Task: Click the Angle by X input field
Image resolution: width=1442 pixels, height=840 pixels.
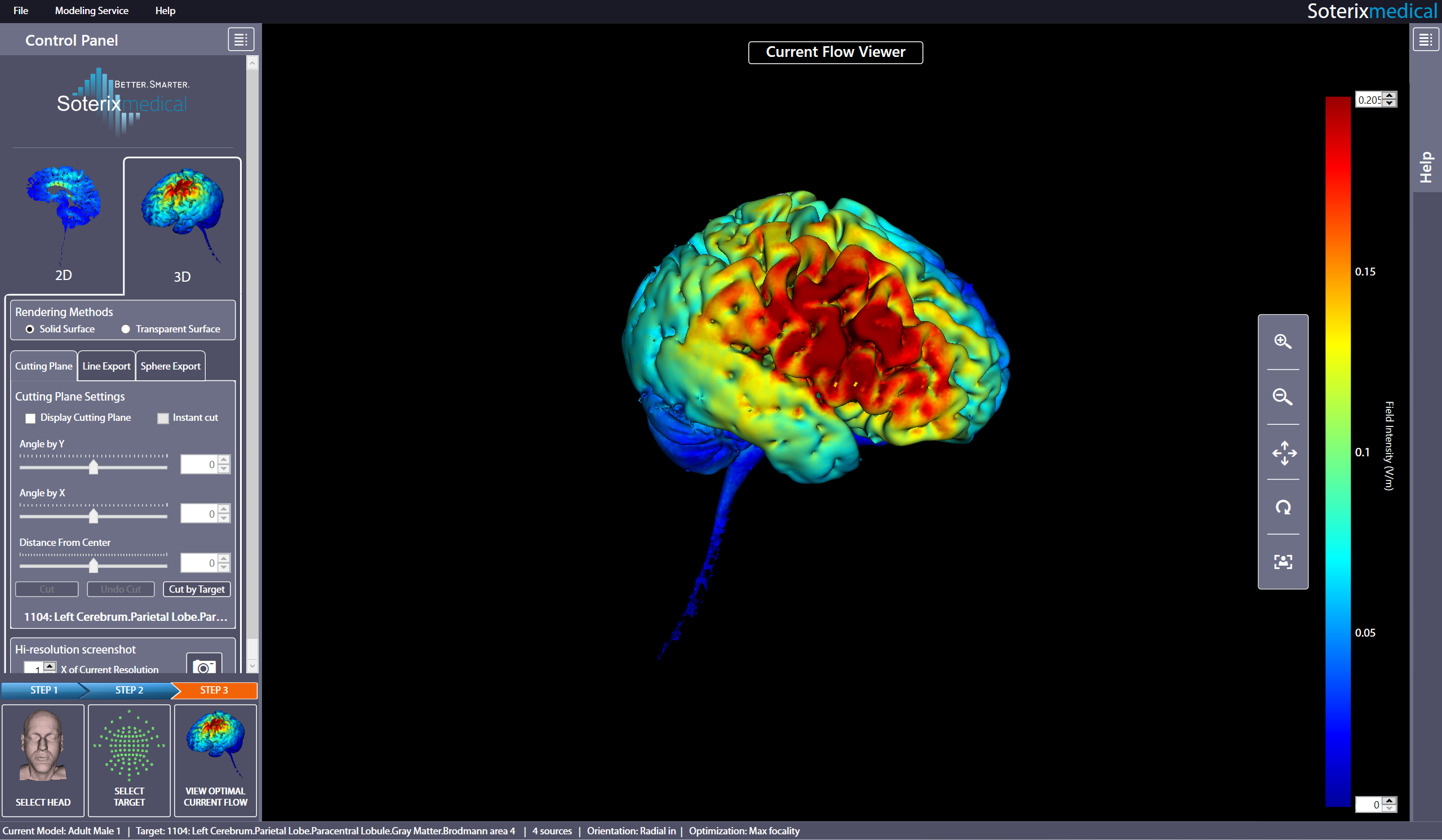Action: (x=199, y=513)
